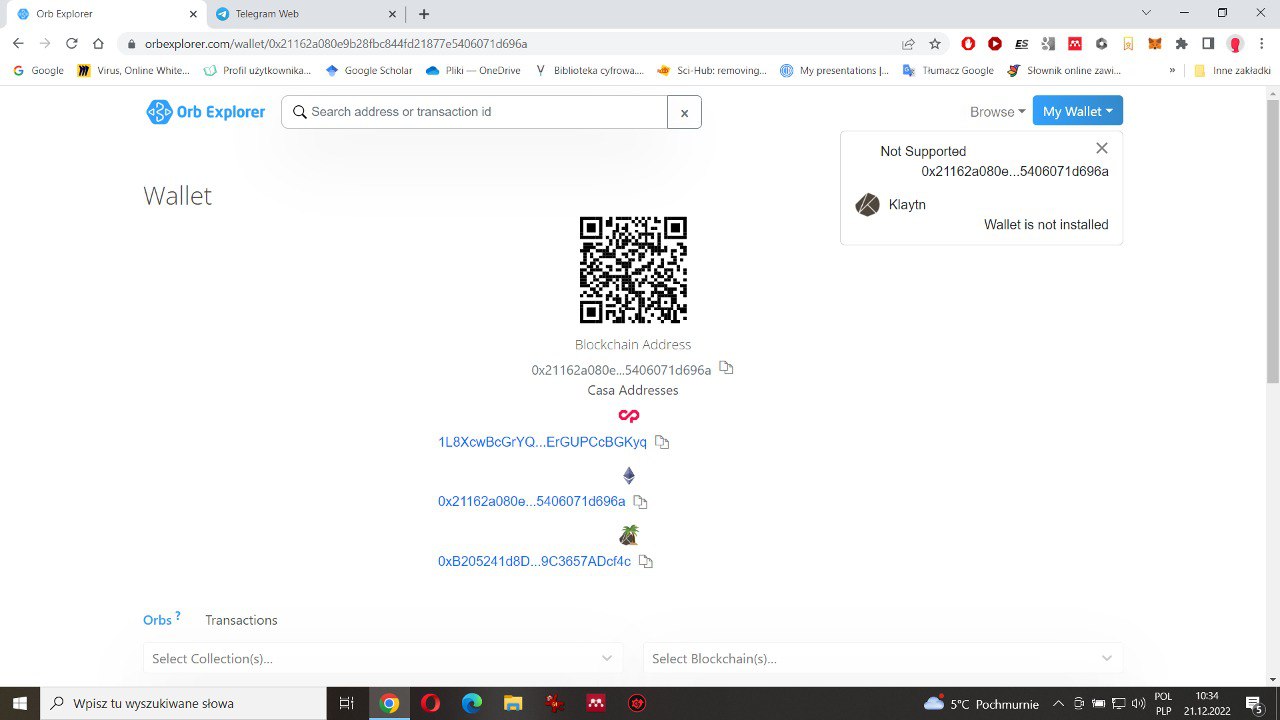Reload the current page

click(71, 43)
